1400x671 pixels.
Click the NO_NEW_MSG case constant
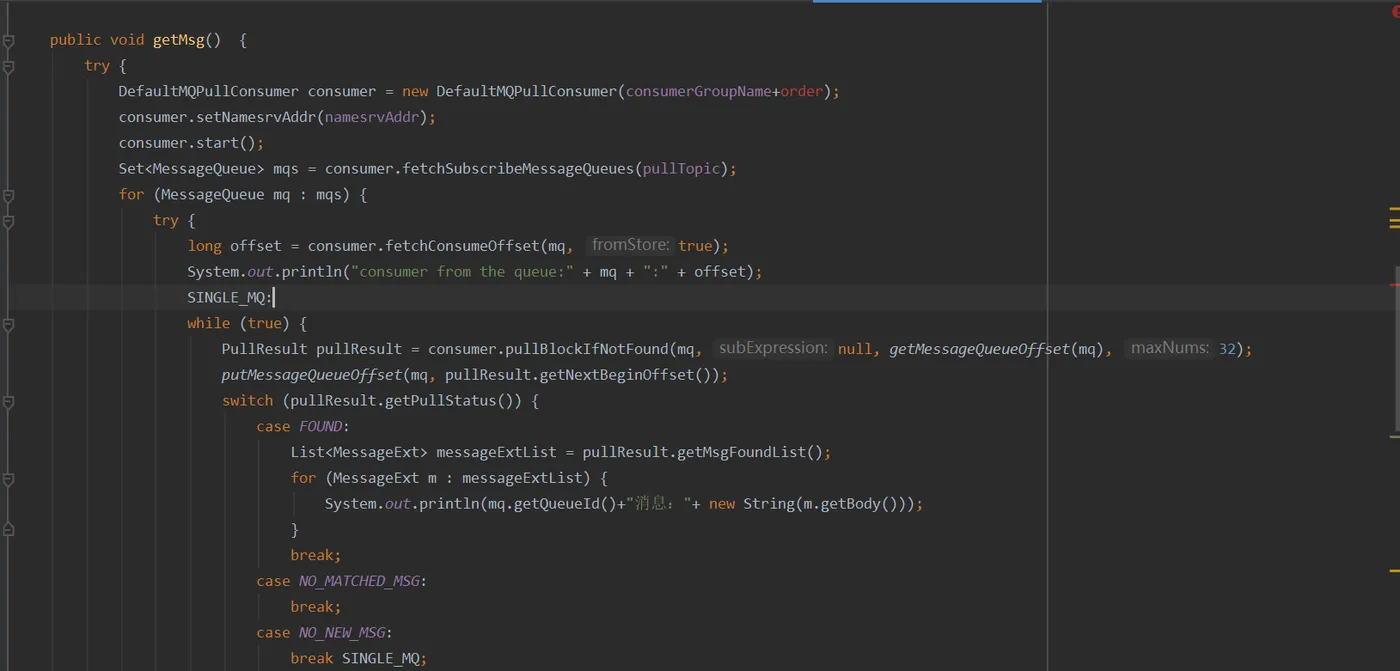[x=342, y=632]
